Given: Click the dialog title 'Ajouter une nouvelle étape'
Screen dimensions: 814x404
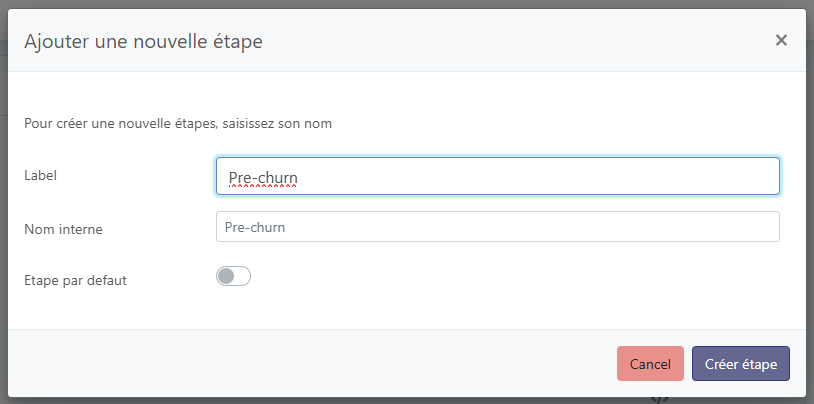Looking at the screenshot, I should click(x=143, y=41).
